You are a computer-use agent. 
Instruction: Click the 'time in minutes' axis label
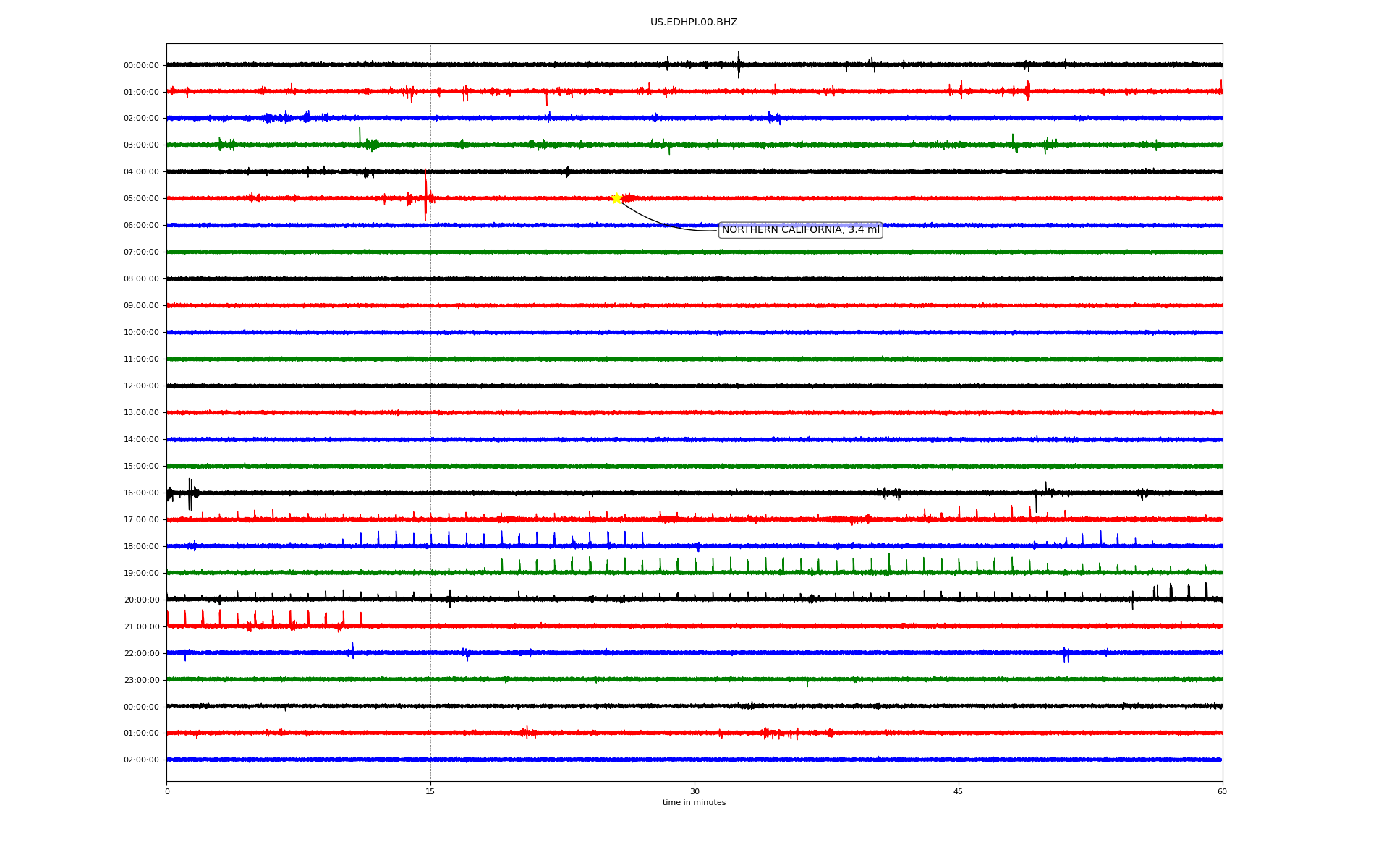click(694, 803)
